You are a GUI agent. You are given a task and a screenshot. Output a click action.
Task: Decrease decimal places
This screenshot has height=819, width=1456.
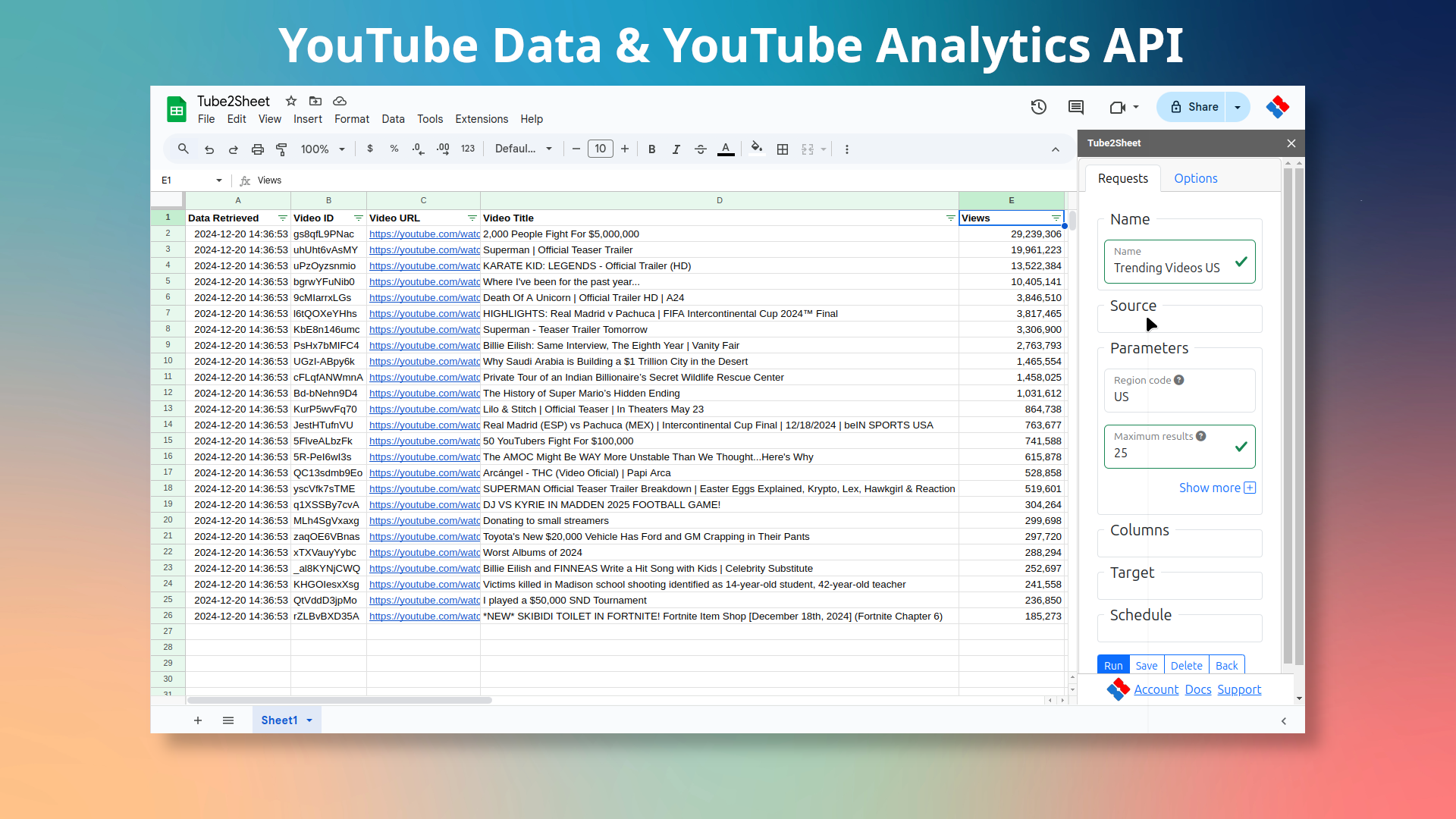(x=418, y=149)
